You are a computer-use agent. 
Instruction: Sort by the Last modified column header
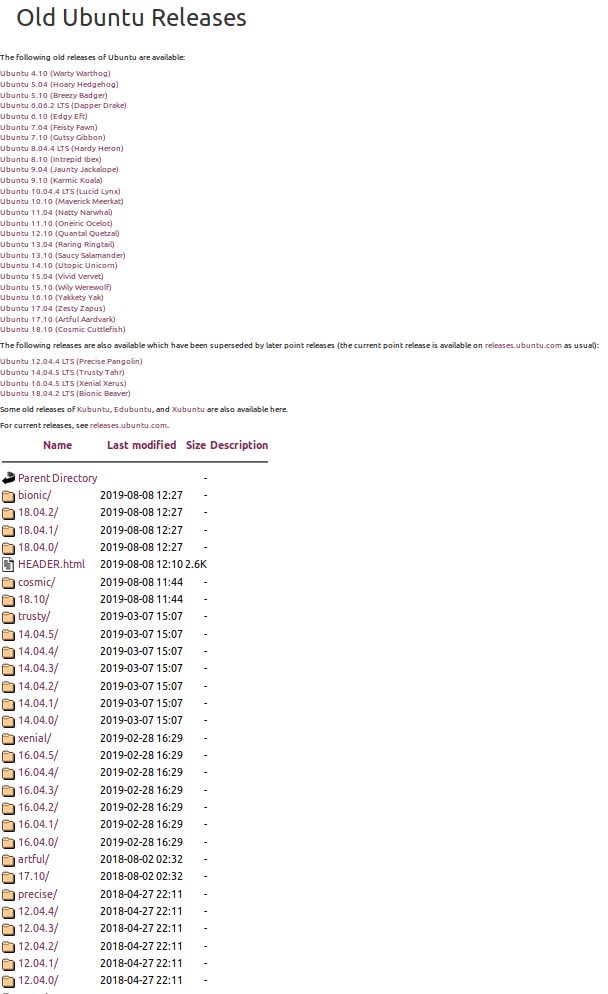141,445
